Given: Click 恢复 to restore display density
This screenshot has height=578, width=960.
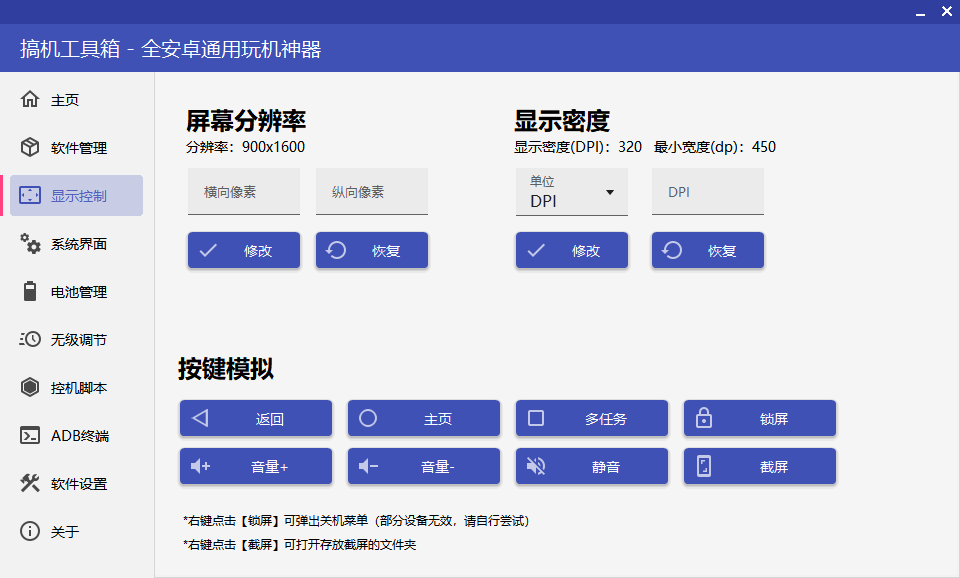Looking at the screenshot, I should (707, 250).
